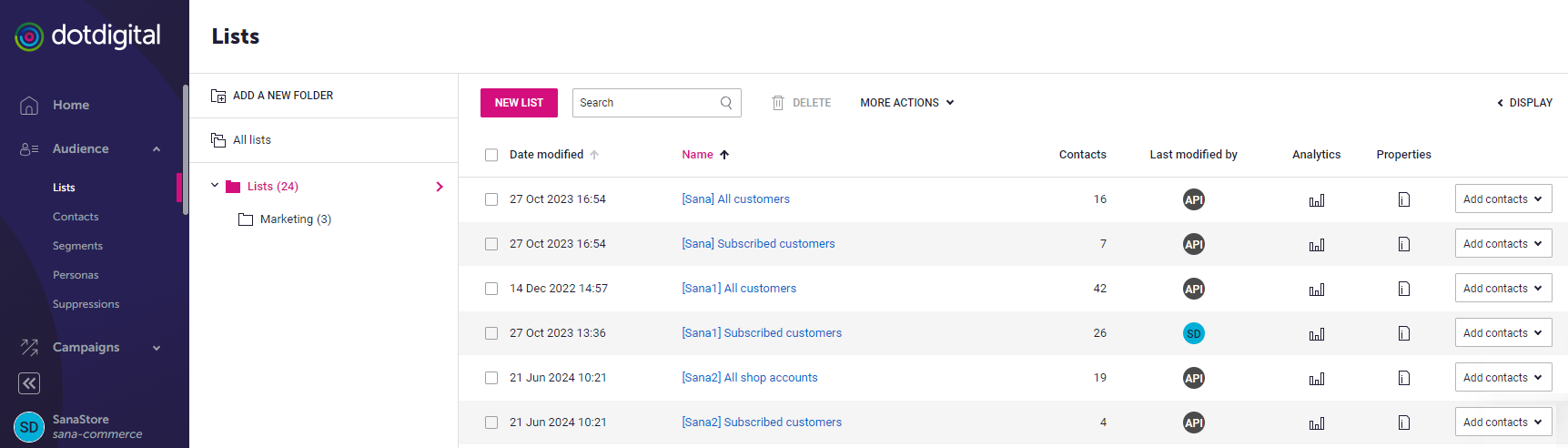Screen dimensions: 1568x448
Task: Collapse the Lists (24) folder
Action: tap(215, 186)
